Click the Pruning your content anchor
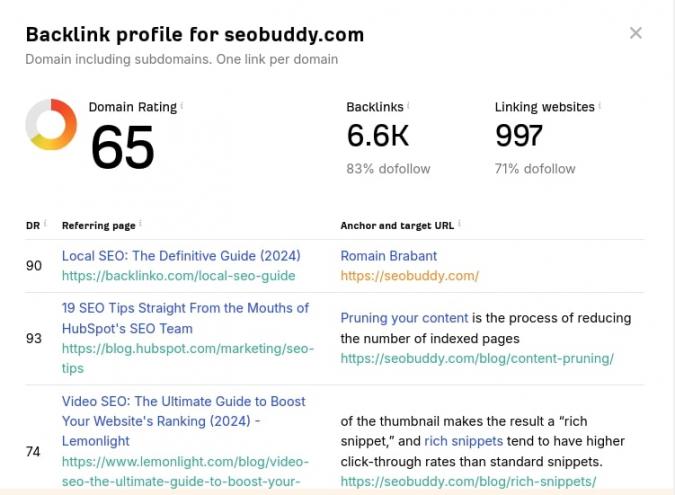 404,318
